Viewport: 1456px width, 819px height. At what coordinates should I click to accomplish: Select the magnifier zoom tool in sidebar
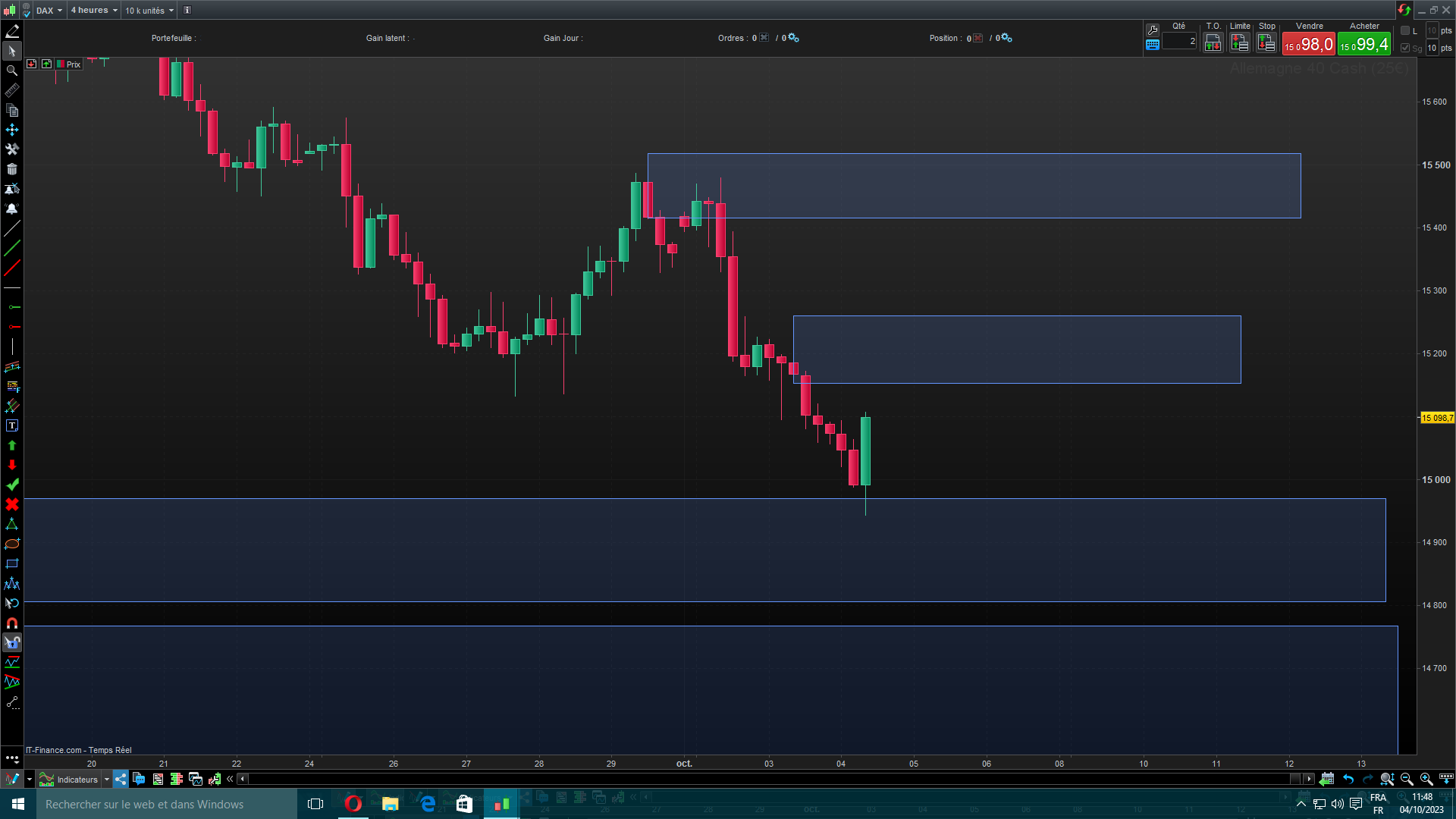point(12,71)
